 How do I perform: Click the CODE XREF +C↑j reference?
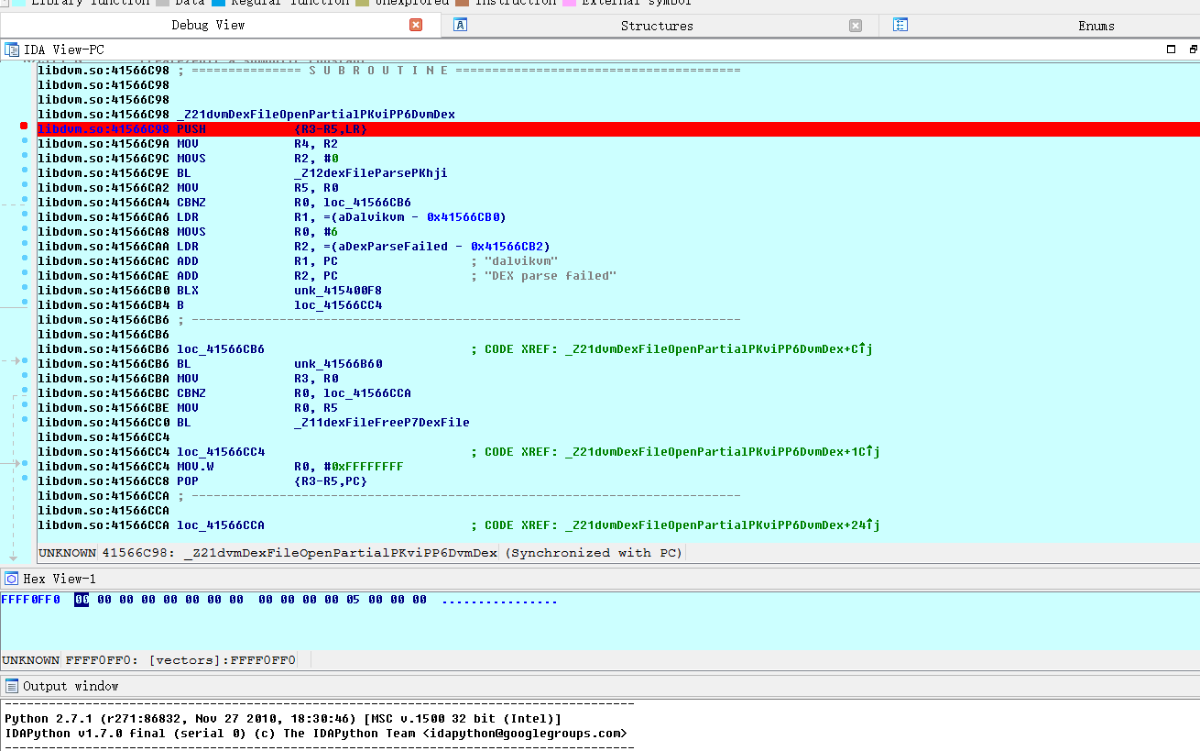[672, 349]
